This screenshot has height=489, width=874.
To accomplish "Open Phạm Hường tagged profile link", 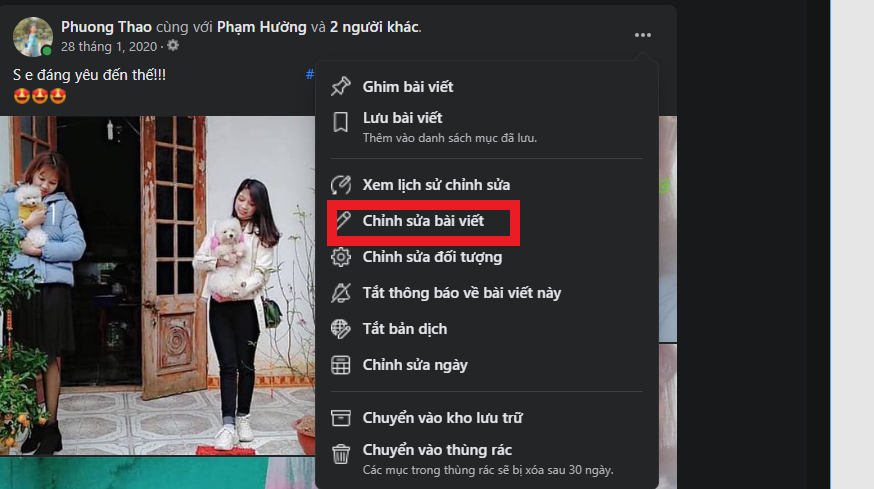I will pos(261,27).
